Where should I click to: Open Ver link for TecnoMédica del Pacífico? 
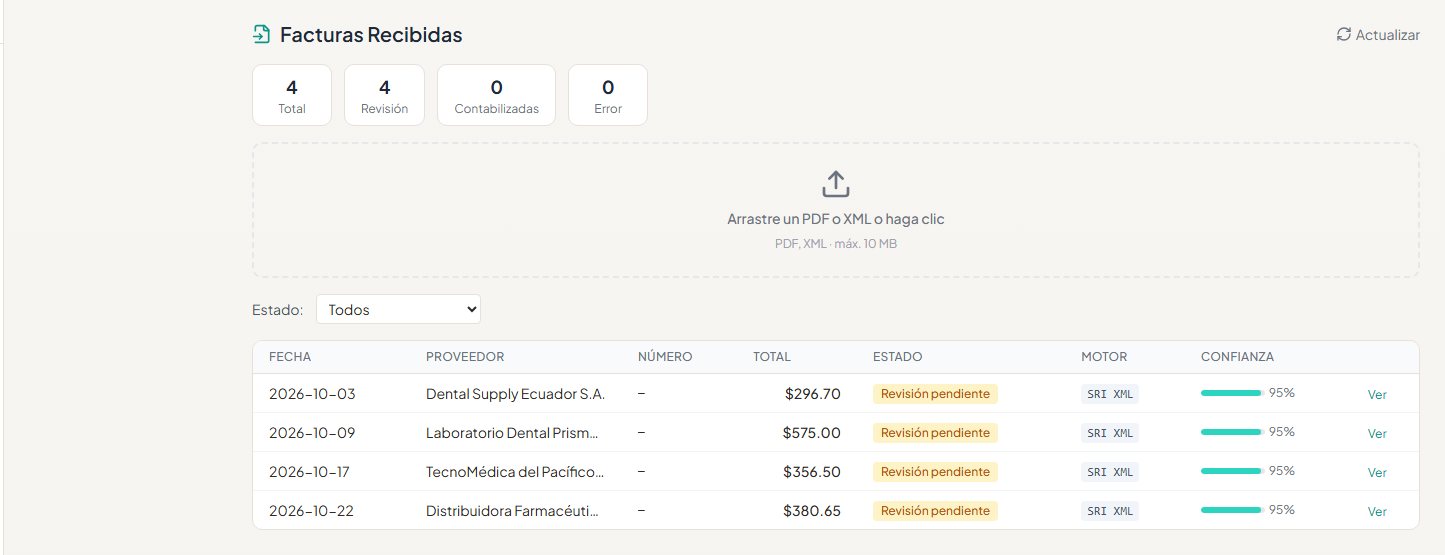(1377, 472)
